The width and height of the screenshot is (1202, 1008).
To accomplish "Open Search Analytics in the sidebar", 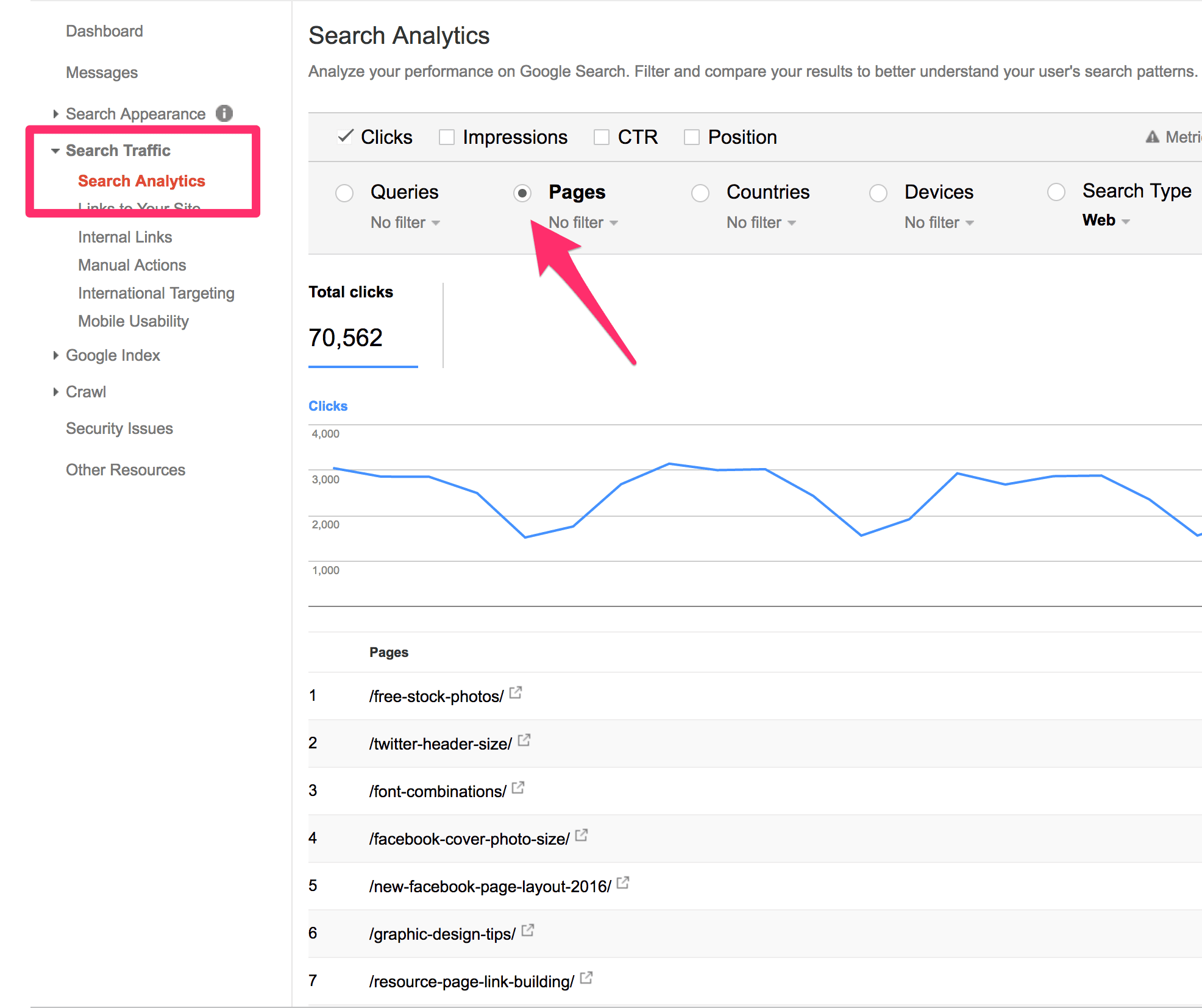I will click(x=141, y=181).
